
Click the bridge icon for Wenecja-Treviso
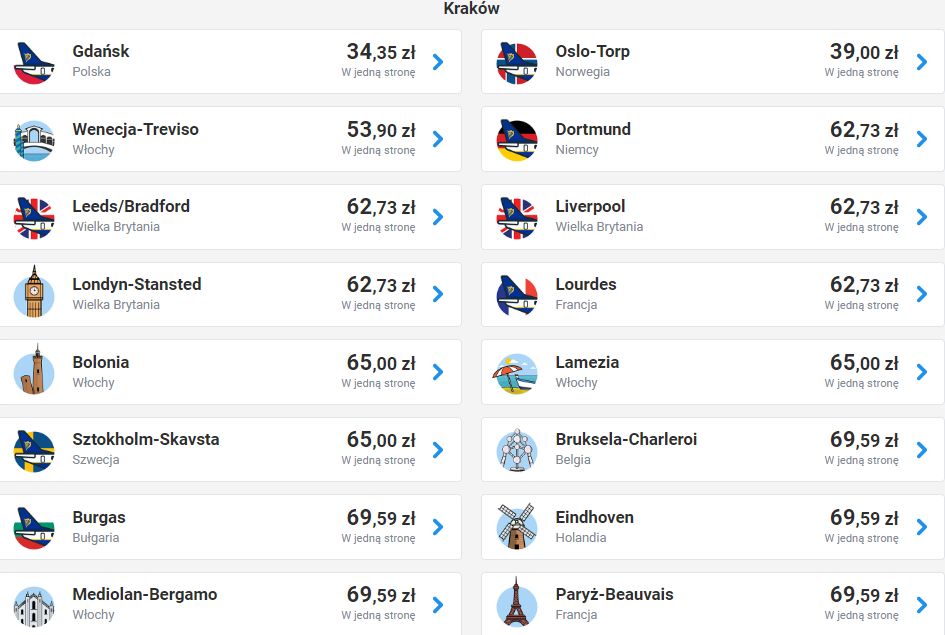point(34,139)
